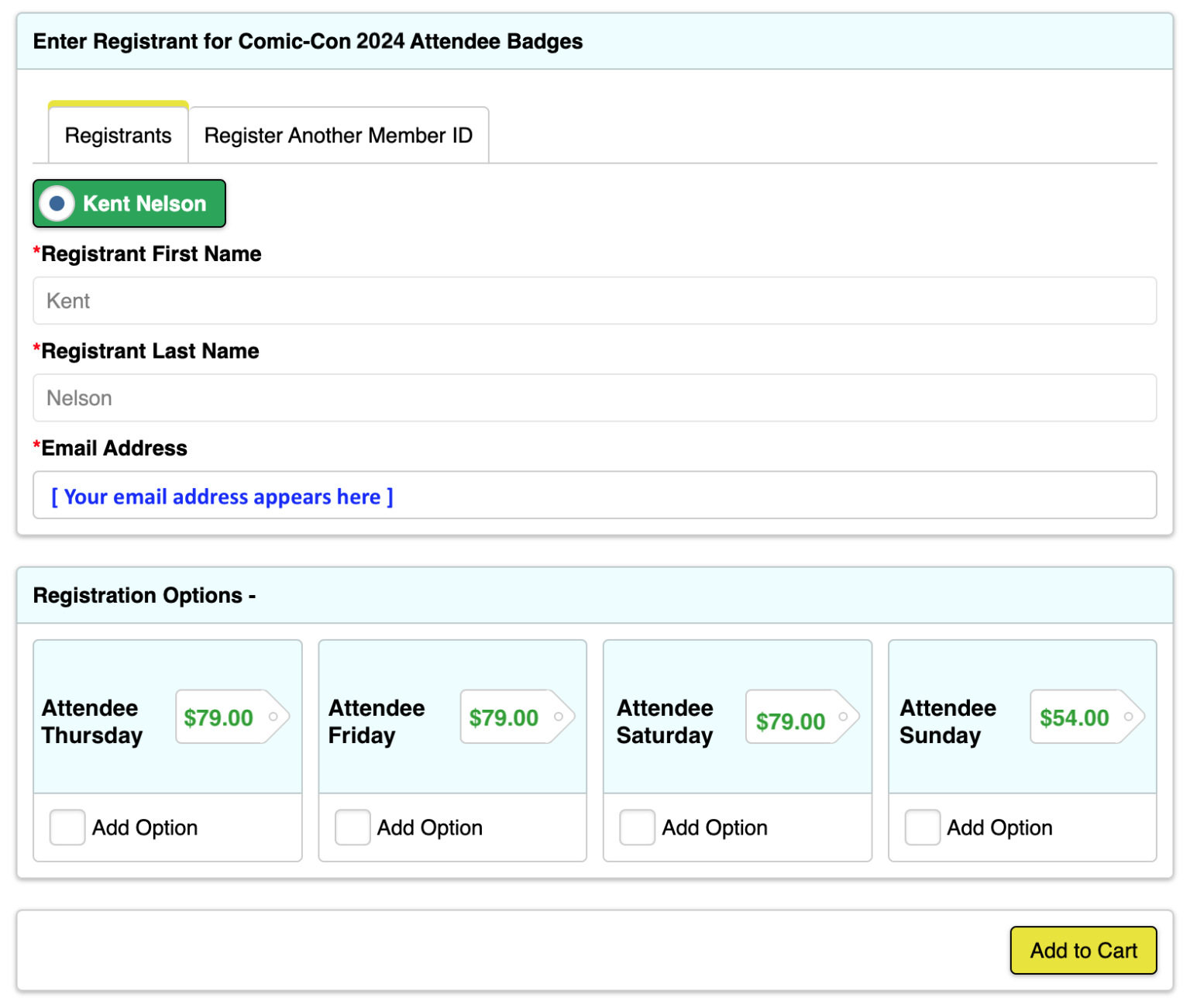Select the Attendee Thursday label

point(92,721)
